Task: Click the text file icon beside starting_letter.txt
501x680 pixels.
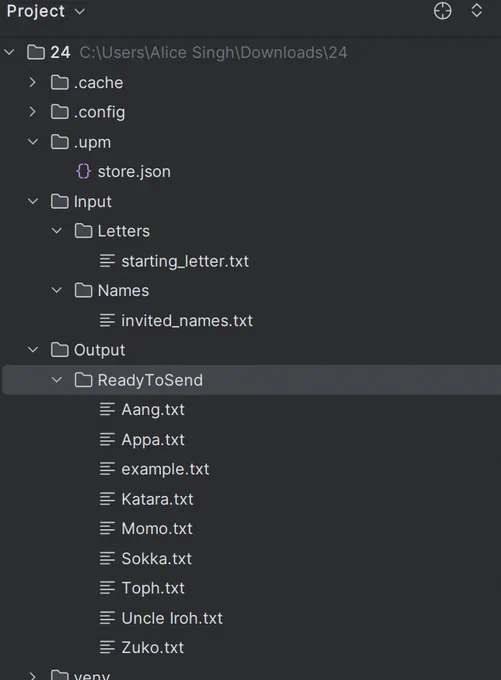Action: pyautogui.click(x=107, y=261)
